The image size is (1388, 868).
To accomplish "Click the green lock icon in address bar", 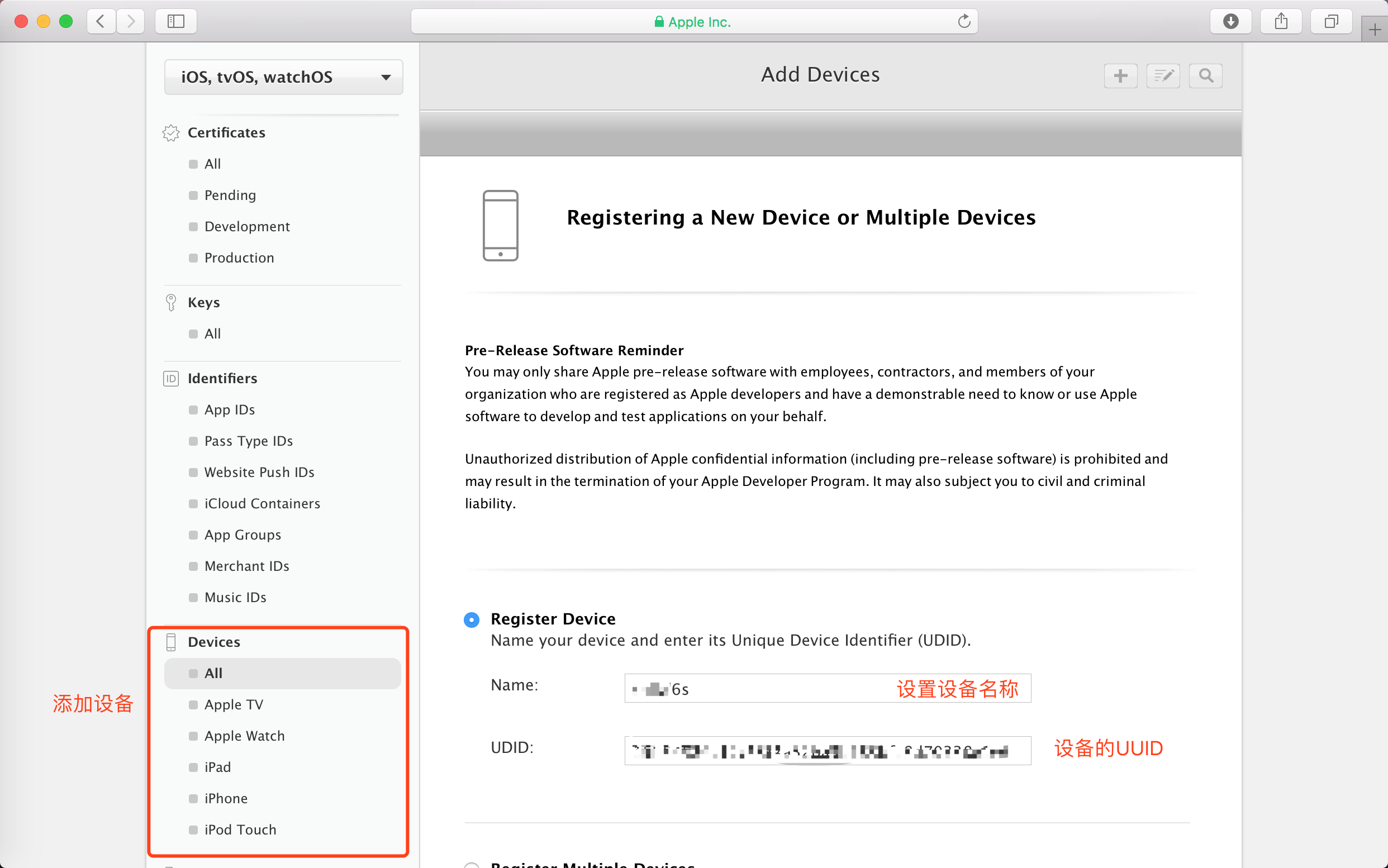I will (x=659, y=22).
